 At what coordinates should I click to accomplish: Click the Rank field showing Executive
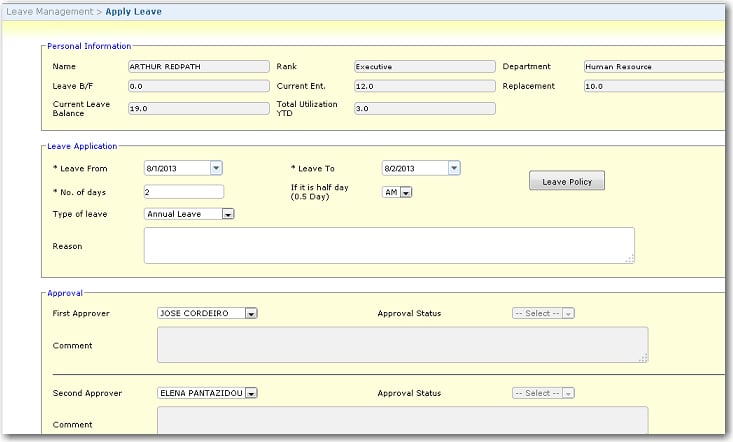424,67
